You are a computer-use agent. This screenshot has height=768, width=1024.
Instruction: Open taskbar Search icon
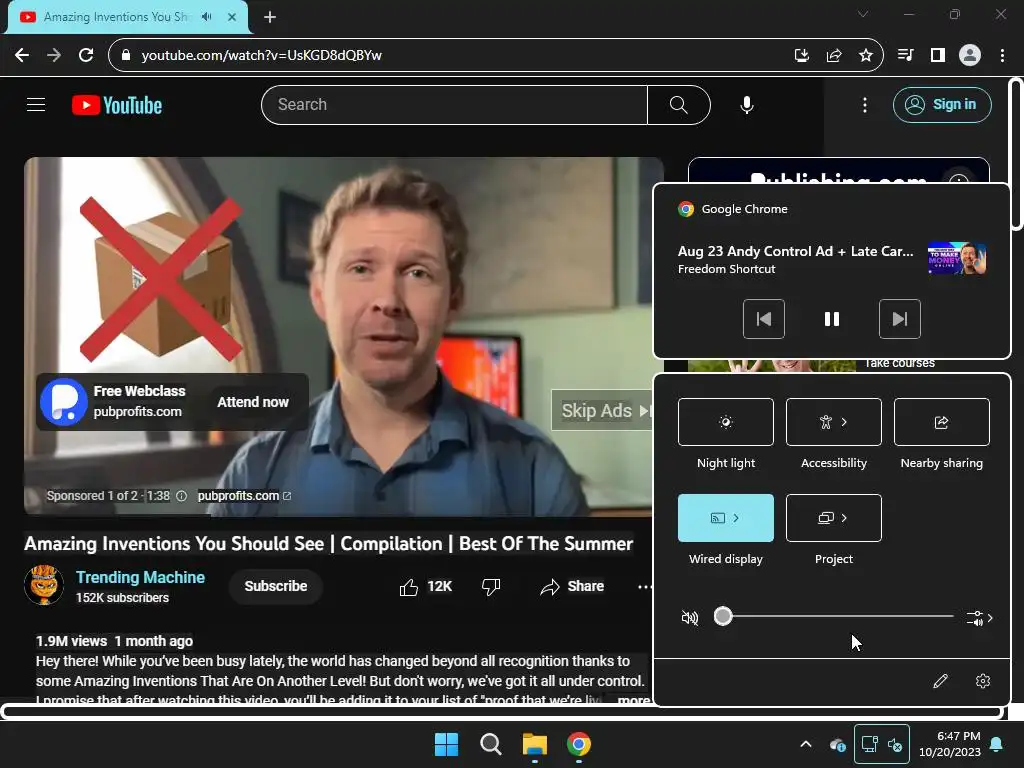[x=490, y=744]
